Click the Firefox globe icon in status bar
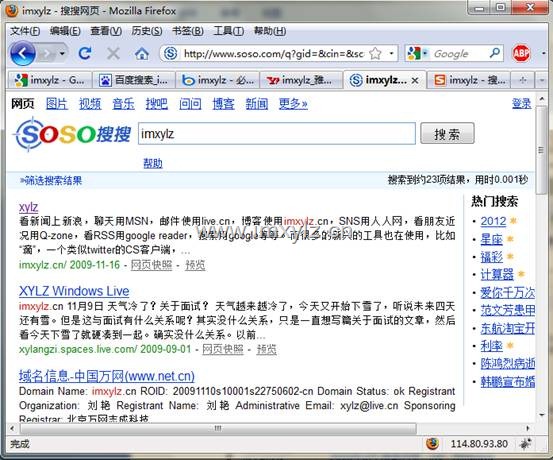The height and width of the screenshot is (460, 553). [x=432, y=443]
